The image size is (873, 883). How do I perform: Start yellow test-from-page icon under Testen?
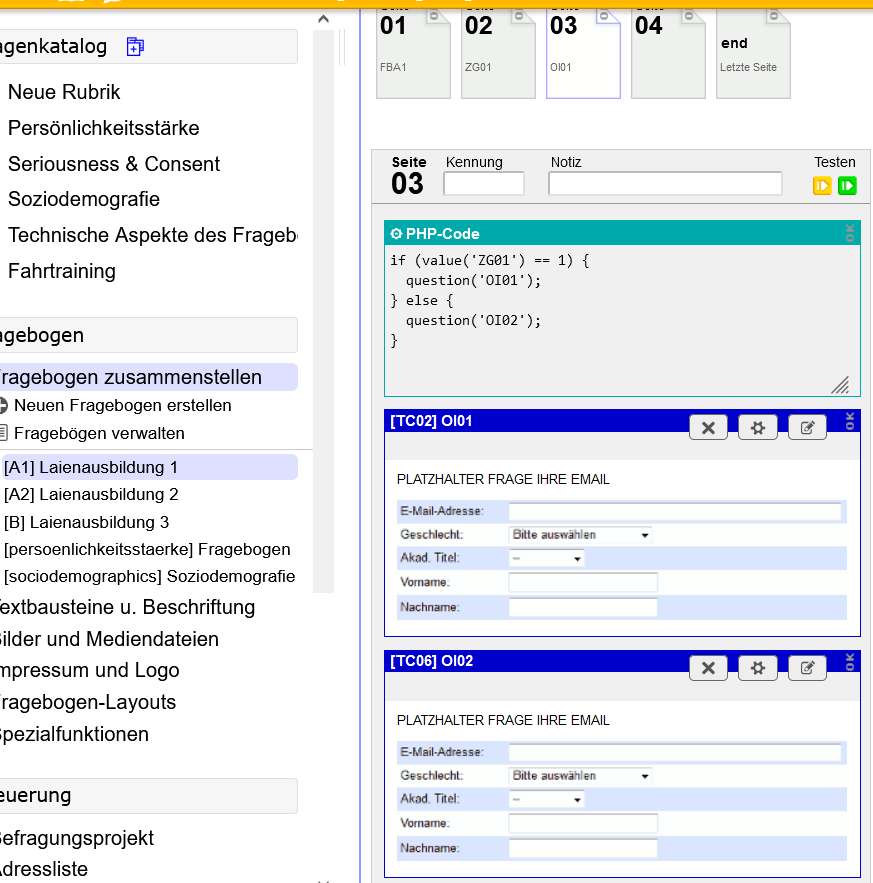[822, 185]
